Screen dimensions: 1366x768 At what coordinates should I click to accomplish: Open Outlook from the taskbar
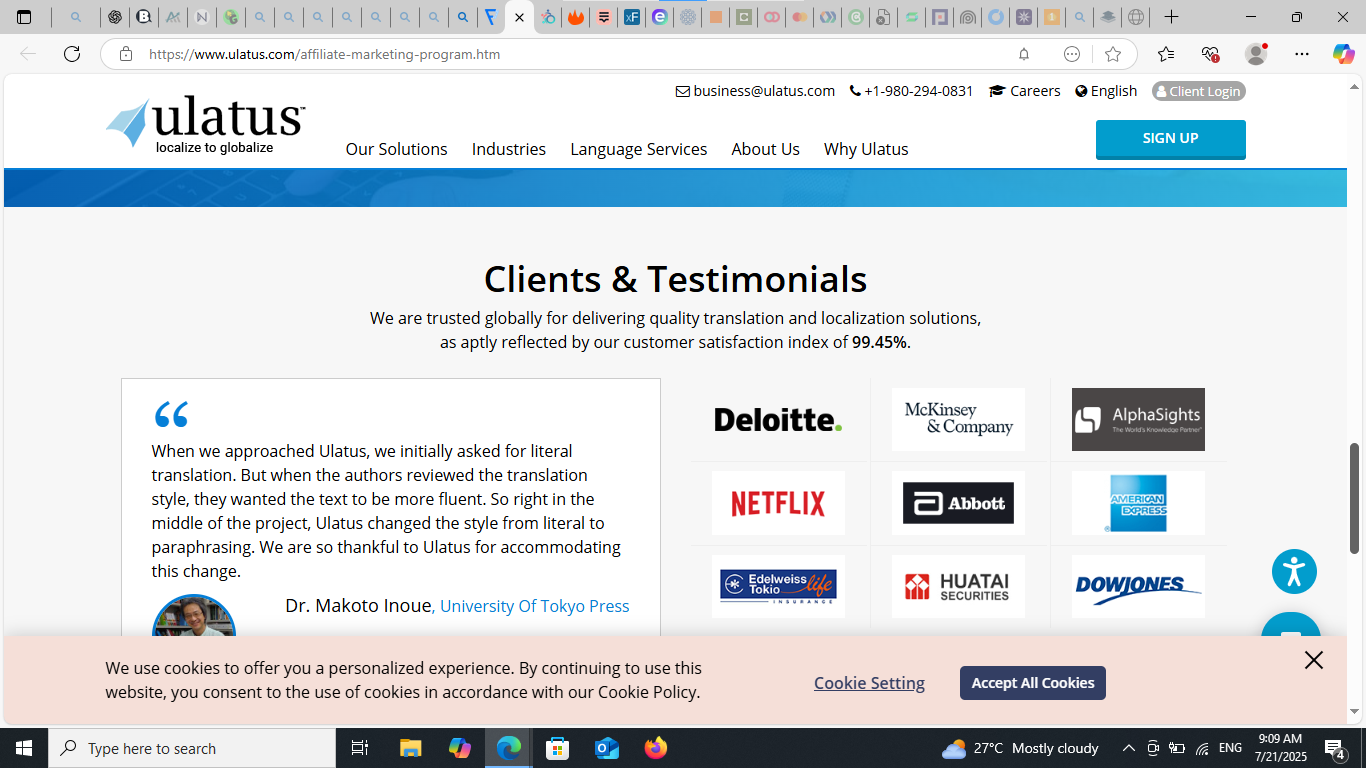click(607, 748)
